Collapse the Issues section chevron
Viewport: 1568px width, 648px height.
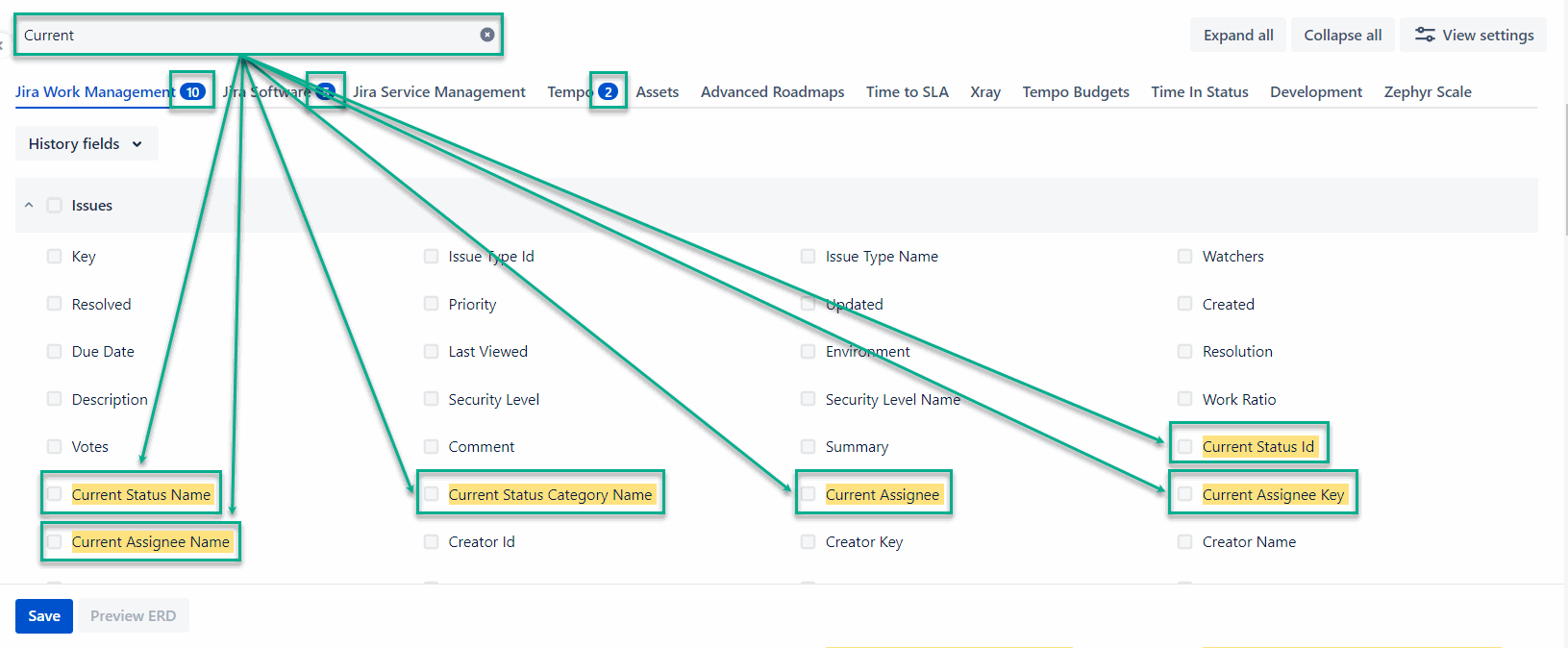click(29, 205)
